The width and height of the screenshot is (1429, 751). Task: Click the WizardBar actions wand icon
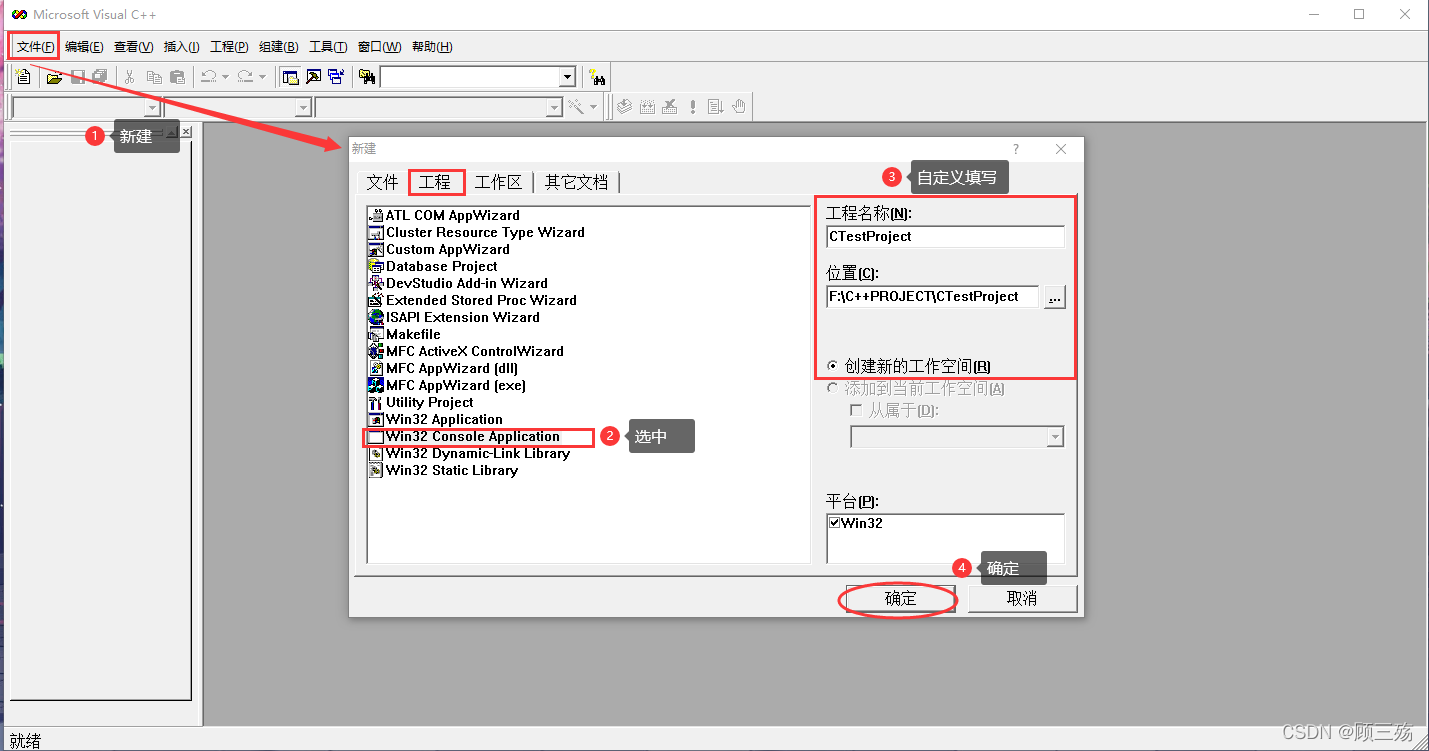pos(577,106)
